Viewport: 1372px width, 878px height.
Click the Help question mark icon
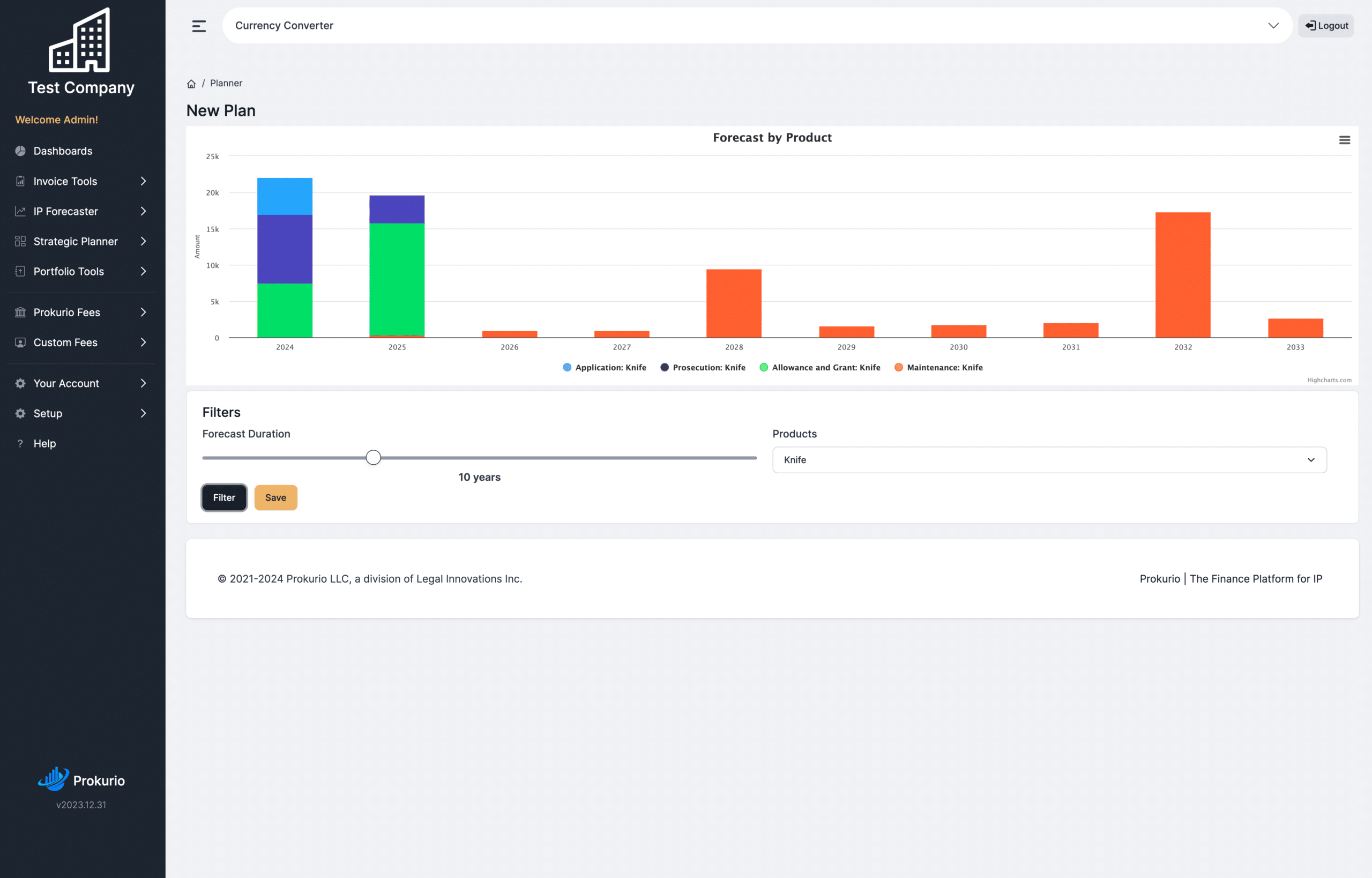20,444
